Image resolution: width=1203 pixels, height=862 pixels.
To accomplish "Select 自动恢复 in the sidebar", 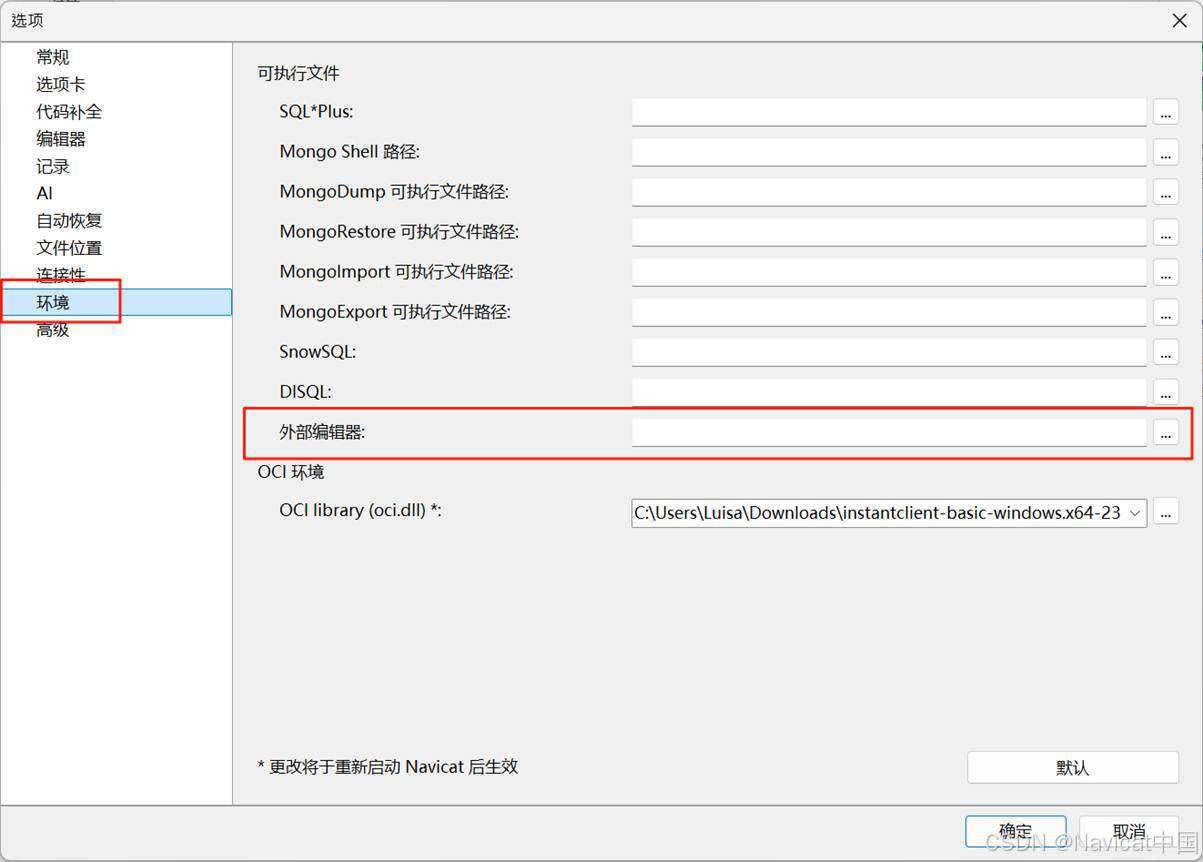I will 69,220.
